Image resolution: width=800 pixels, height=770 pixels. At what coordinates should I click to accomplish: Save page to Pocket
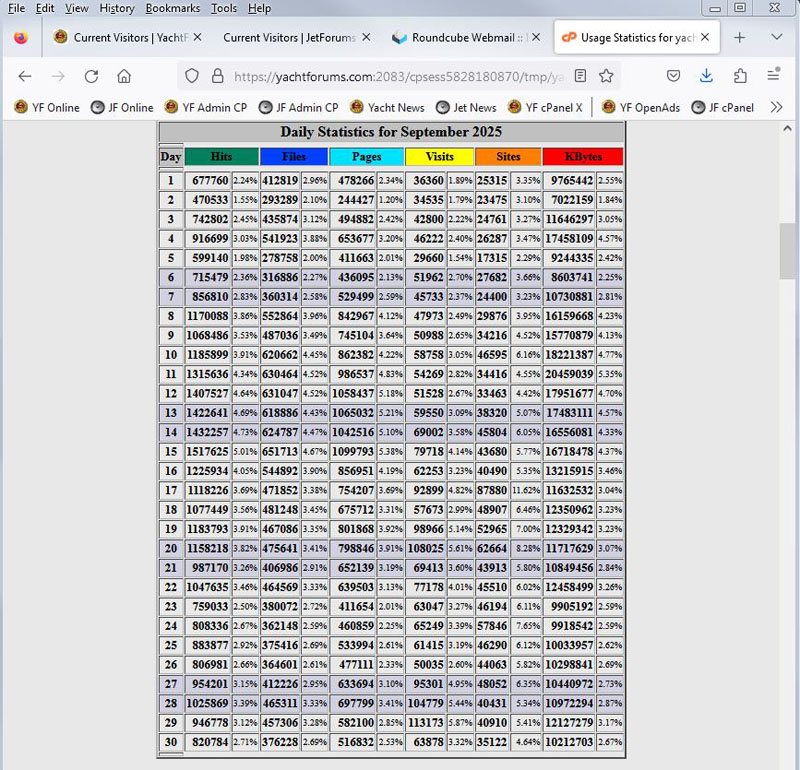pos(674,76)
